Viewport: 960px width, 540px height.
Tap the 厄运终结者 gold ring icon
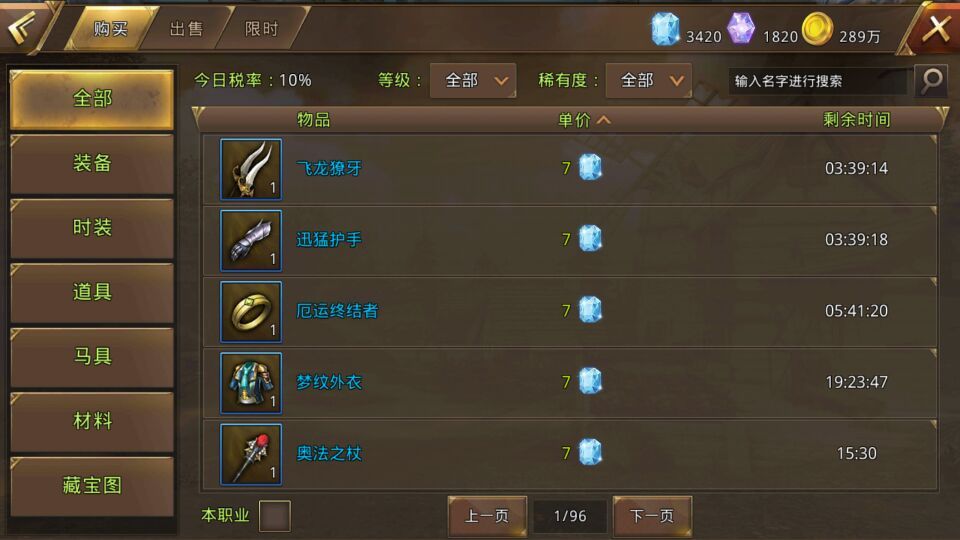pyautogui.click(x=251, y=312)
